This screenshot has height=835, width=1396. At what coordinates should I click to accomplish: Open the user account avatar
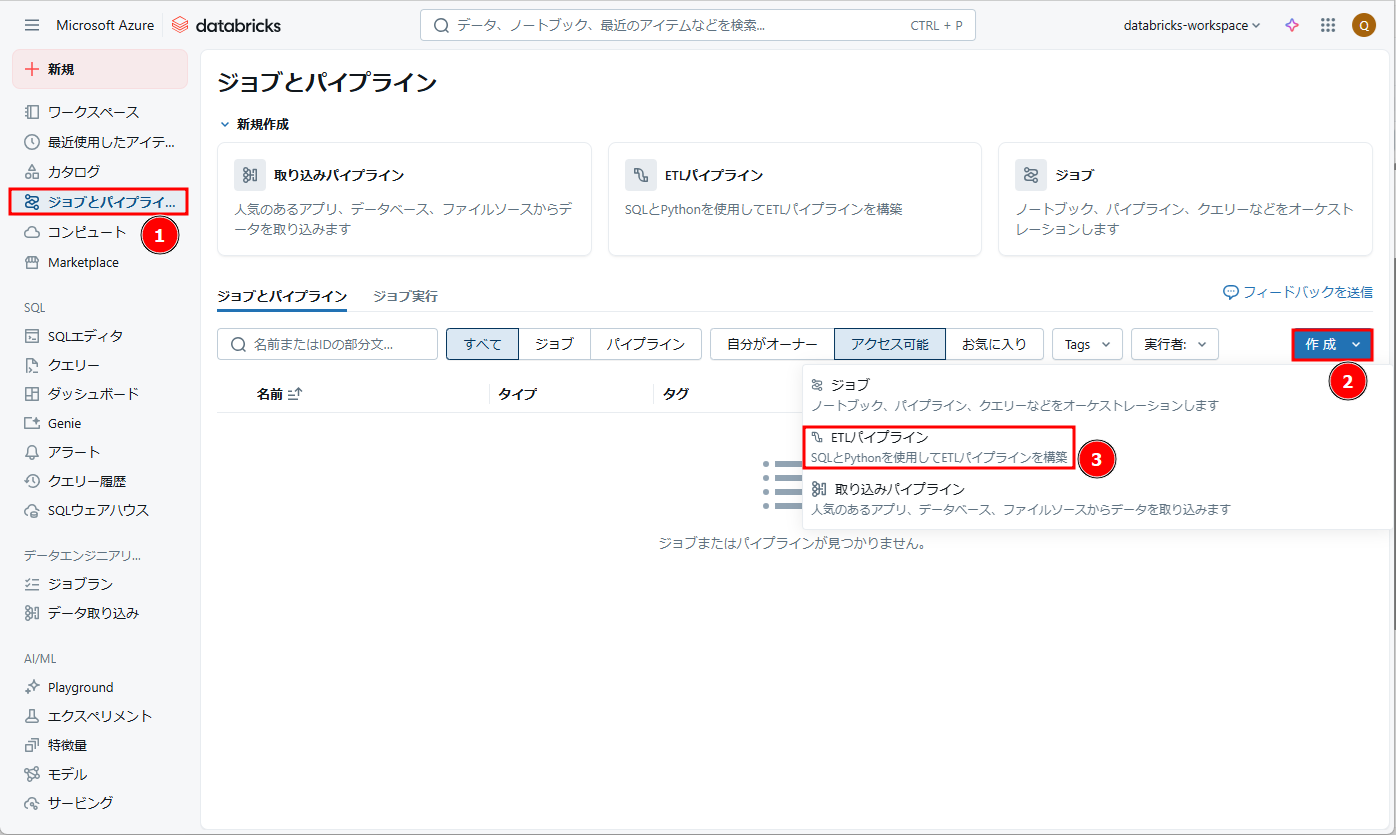(x=1363, y=25)
